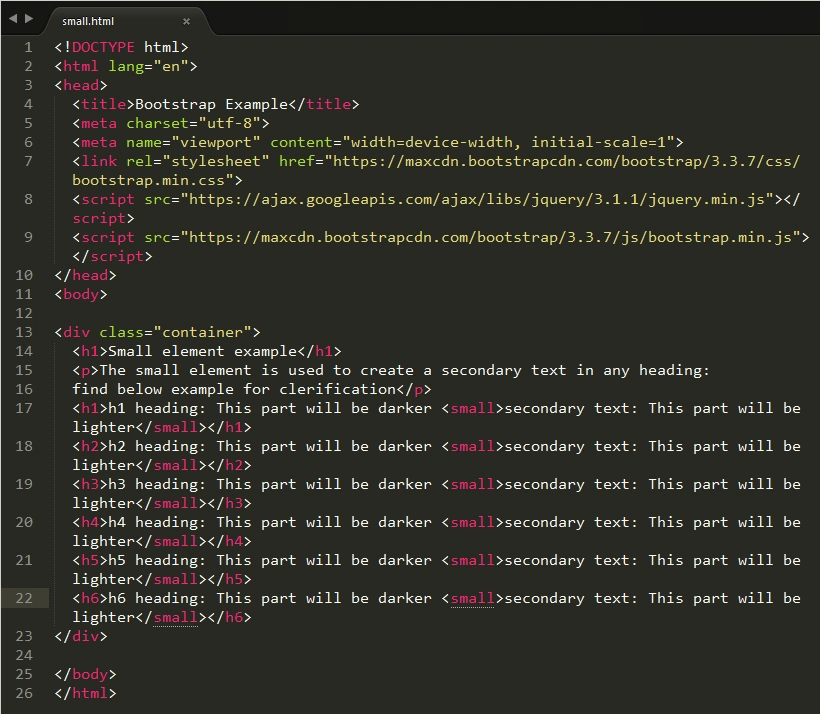Screen dimensions: 820x714
Task: Click the bootstrap.min.js script URL
Action: pos(491,237)
